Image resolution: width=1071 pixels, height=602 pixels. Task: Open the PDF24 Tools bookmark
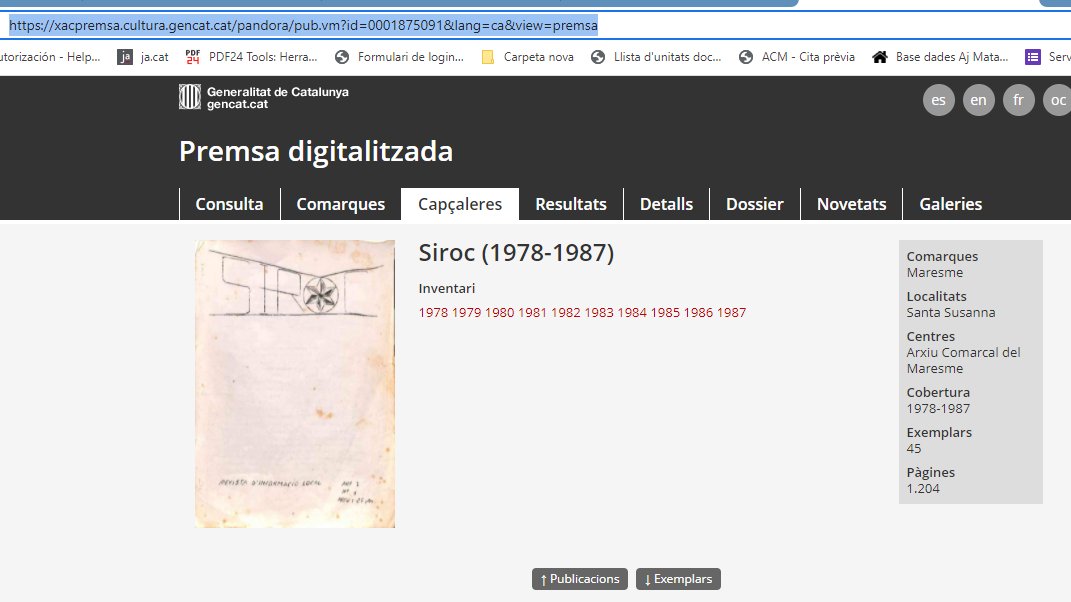pyautogui.click(x=251, y=57)
